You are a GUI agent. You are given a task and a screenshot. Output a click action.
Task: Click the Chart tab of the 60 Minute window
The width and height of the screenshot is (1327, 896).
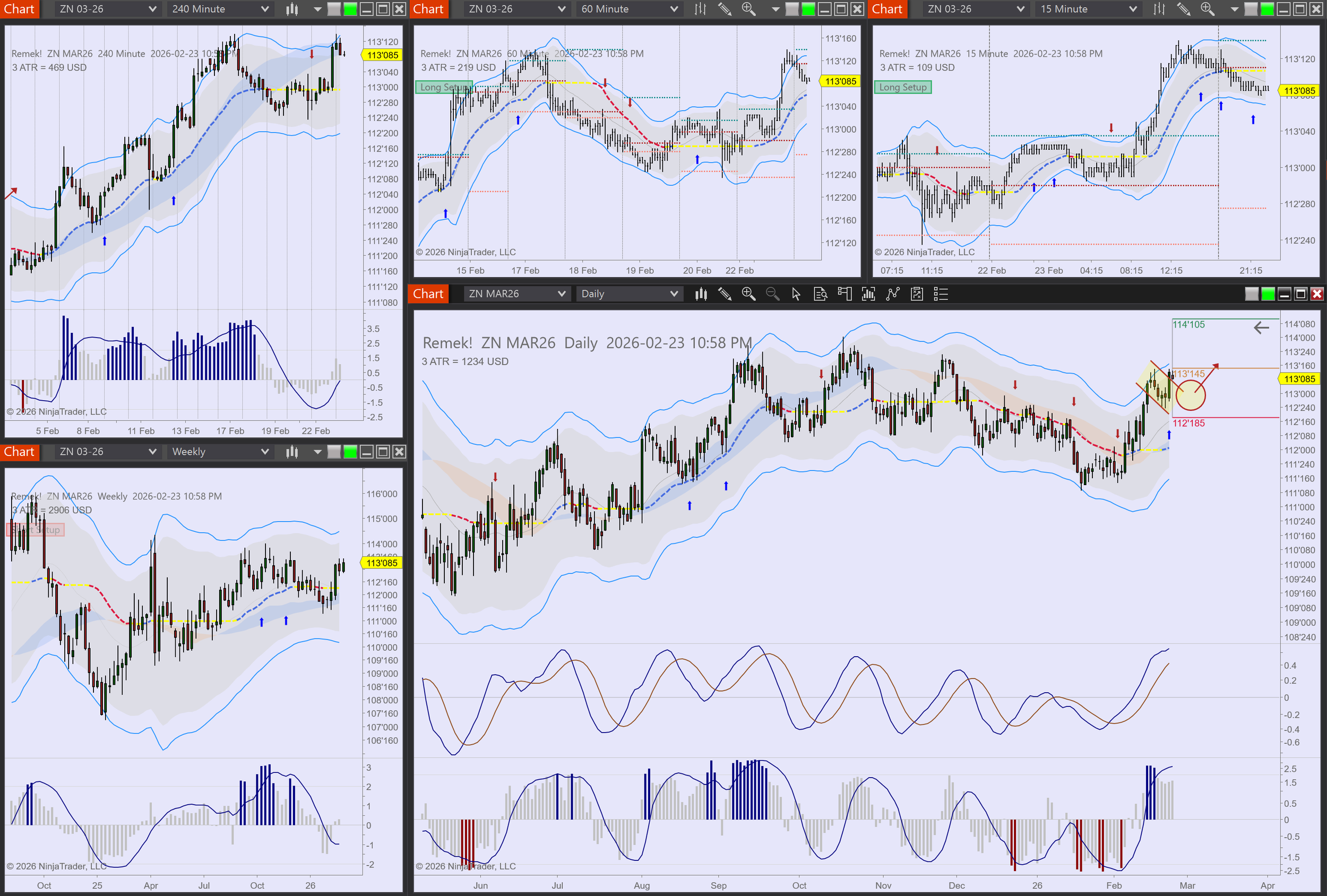[428, 9]
